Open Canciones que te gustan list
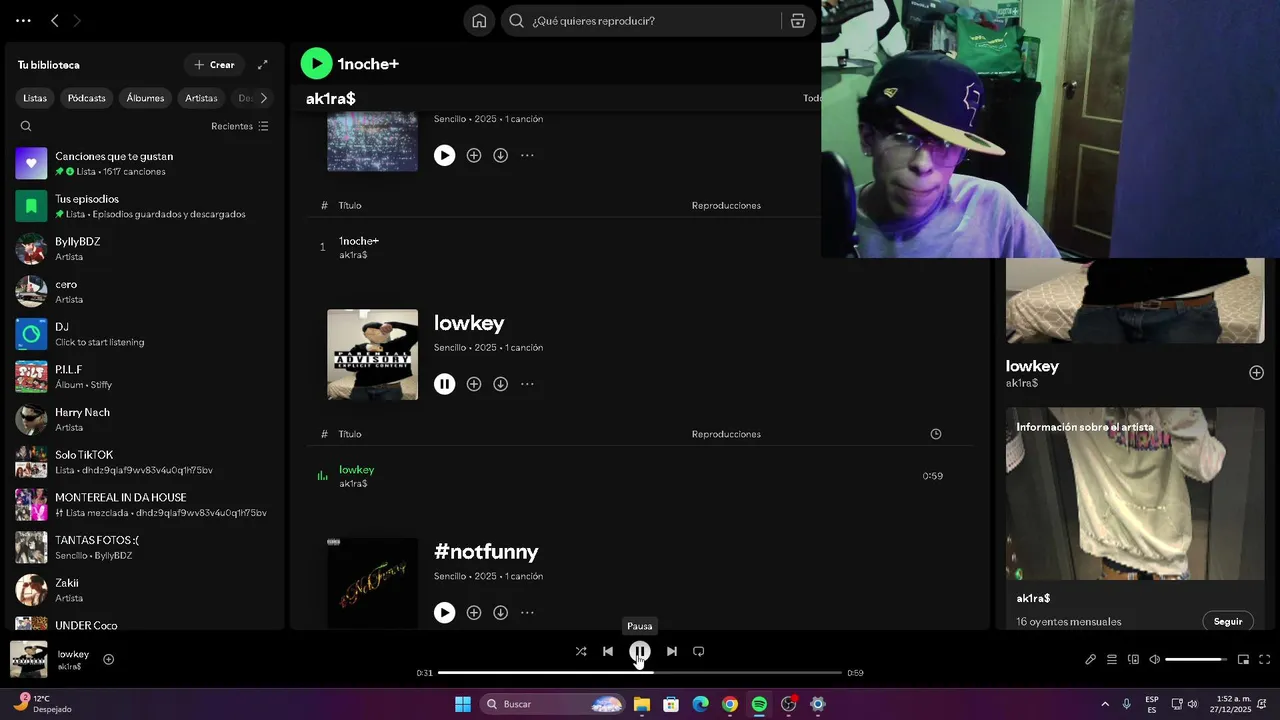 (144, 163)
